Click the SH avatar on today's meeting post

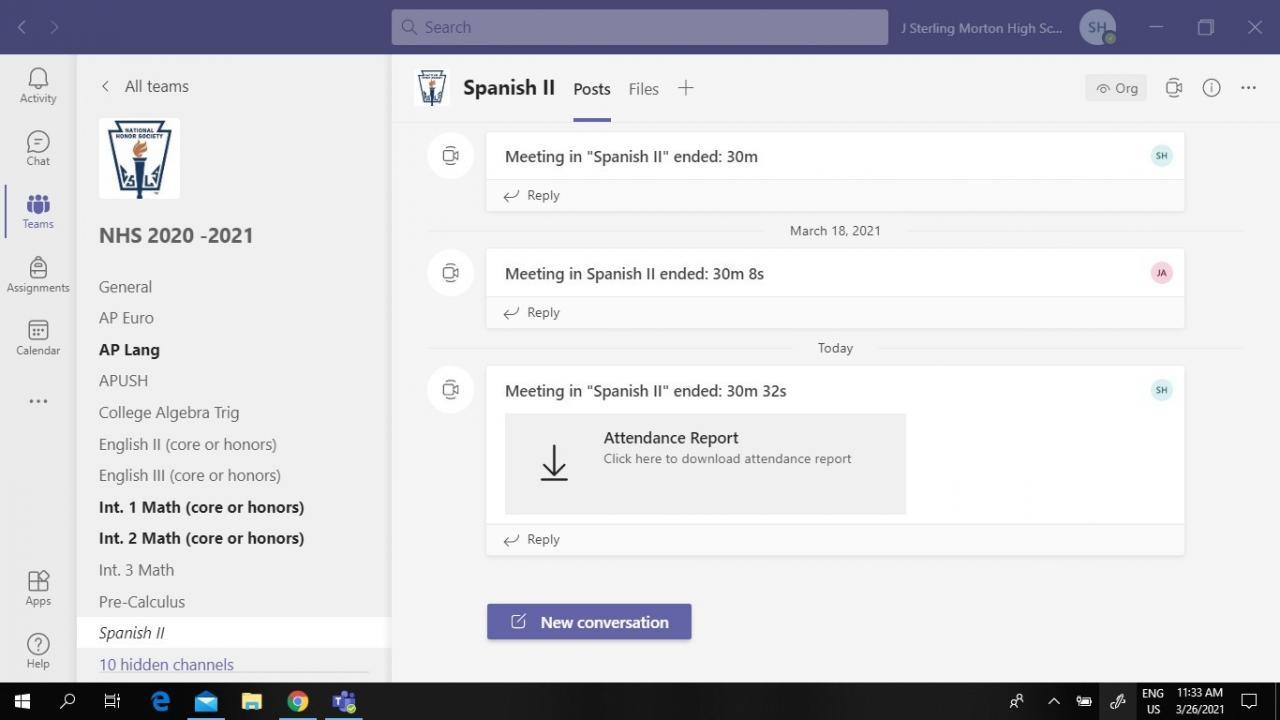1161,390
